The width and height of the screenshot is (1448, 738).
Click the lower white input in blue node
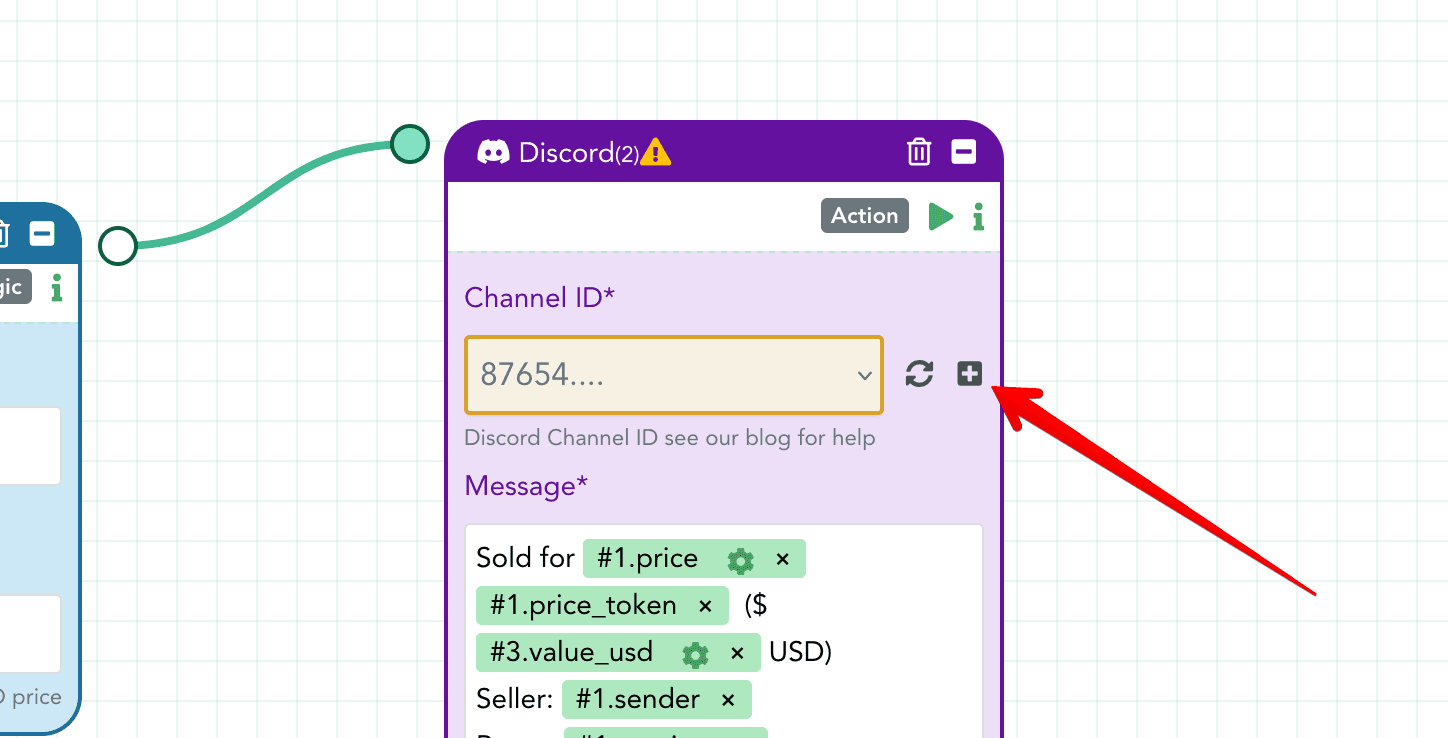click(30, 634)
